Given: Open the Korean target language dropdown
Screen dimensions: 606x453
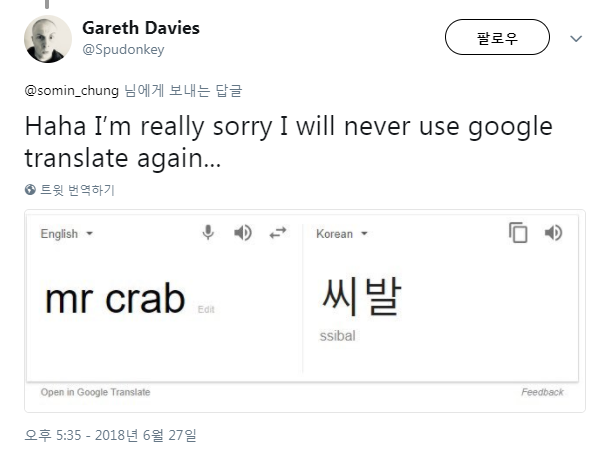Looking at the screenshot, I should 342,234.
